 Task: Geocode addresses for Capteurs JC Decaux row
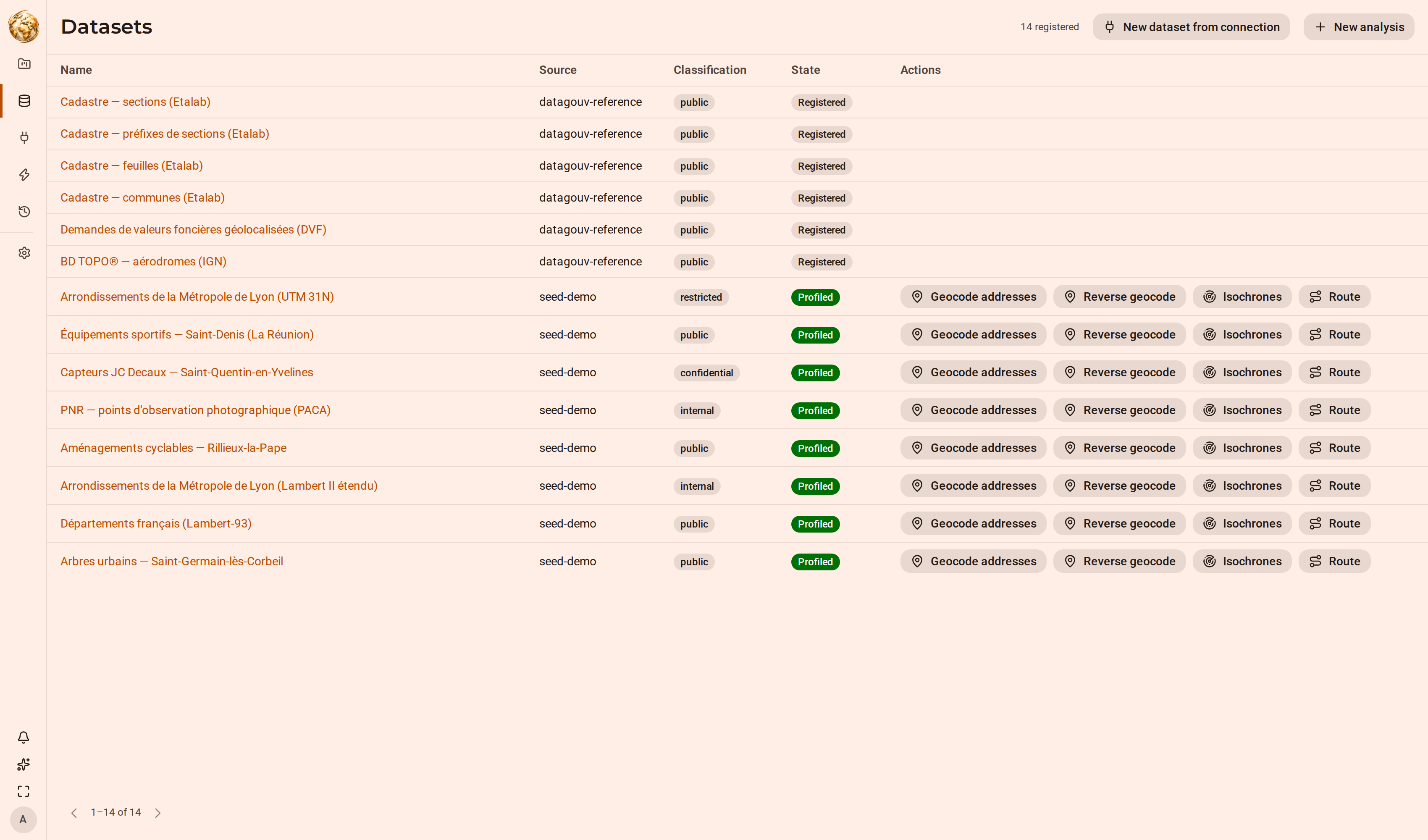[x=973, y=373]
